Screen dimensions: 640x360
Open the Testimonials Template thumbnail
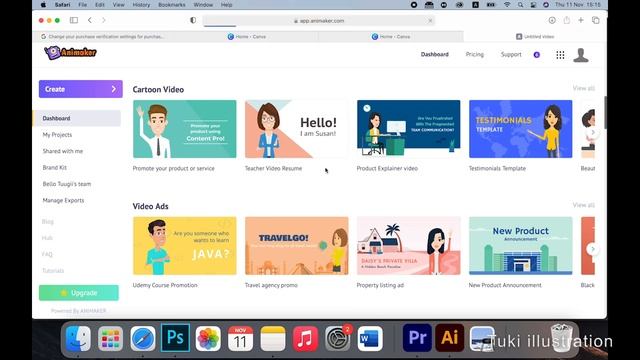[520, 129]
